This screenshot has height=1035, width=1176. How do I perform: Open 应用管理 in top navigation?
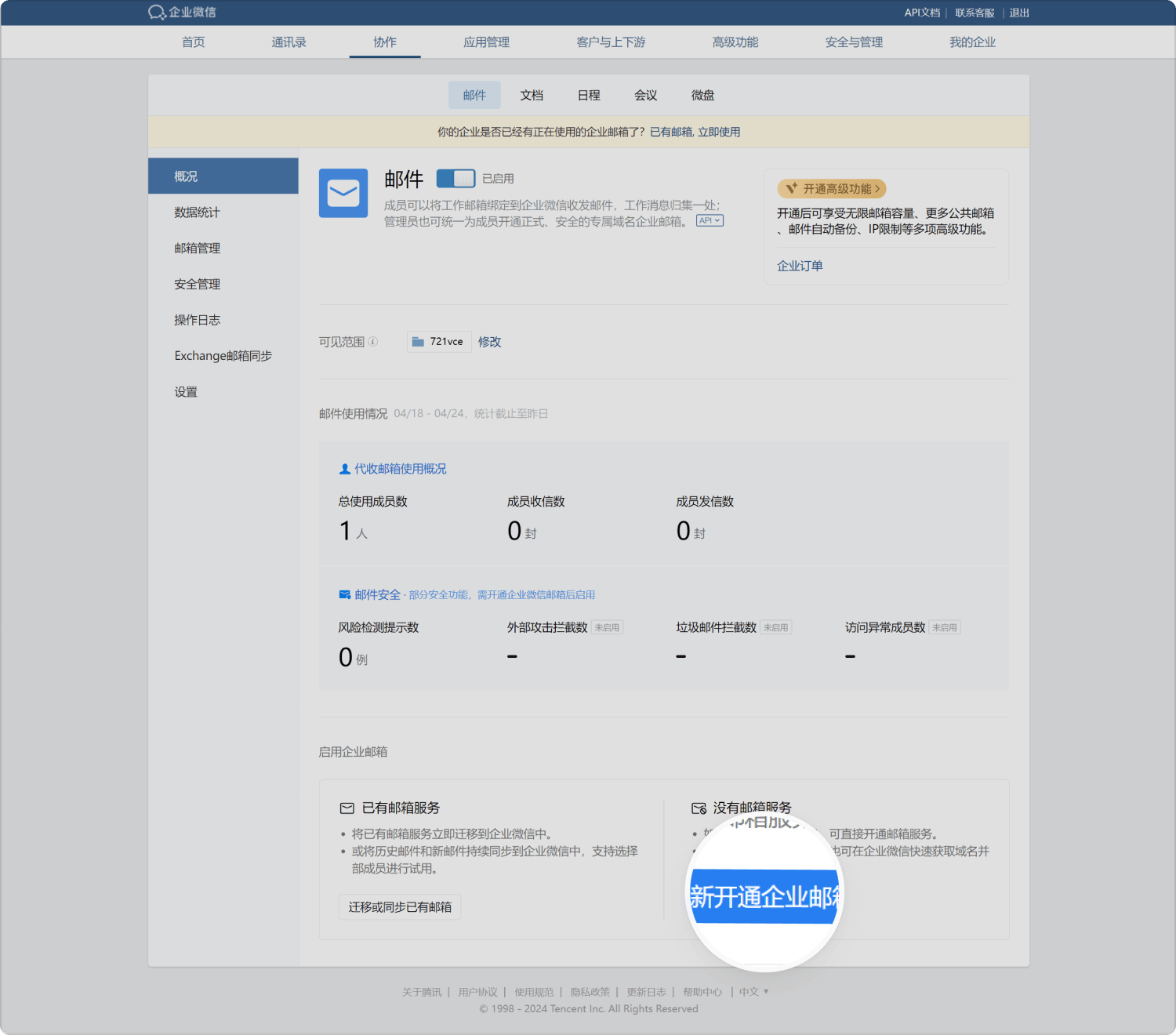click(x=487, y=42)
